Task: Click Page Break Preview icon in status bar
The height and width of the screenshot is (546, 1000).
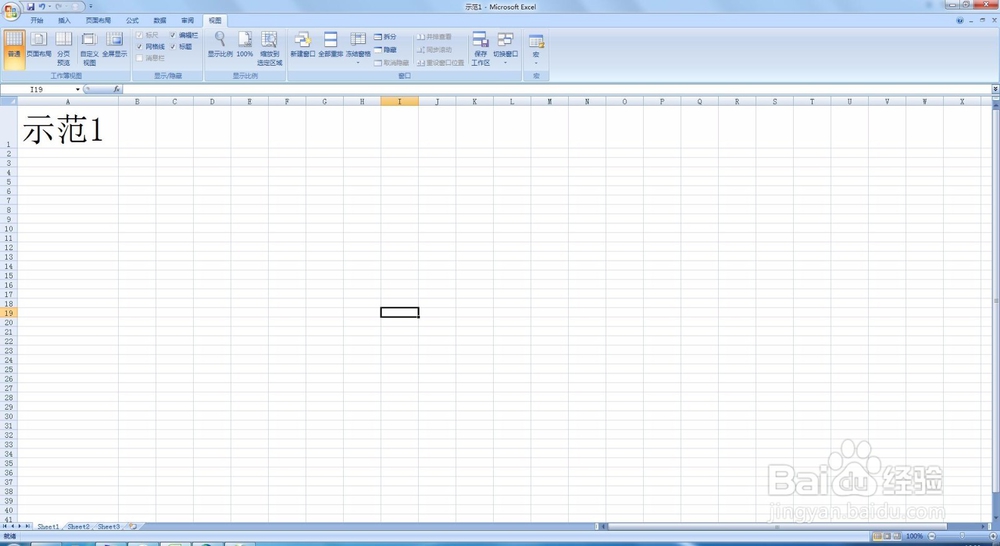Action: (x=897, y=536)
